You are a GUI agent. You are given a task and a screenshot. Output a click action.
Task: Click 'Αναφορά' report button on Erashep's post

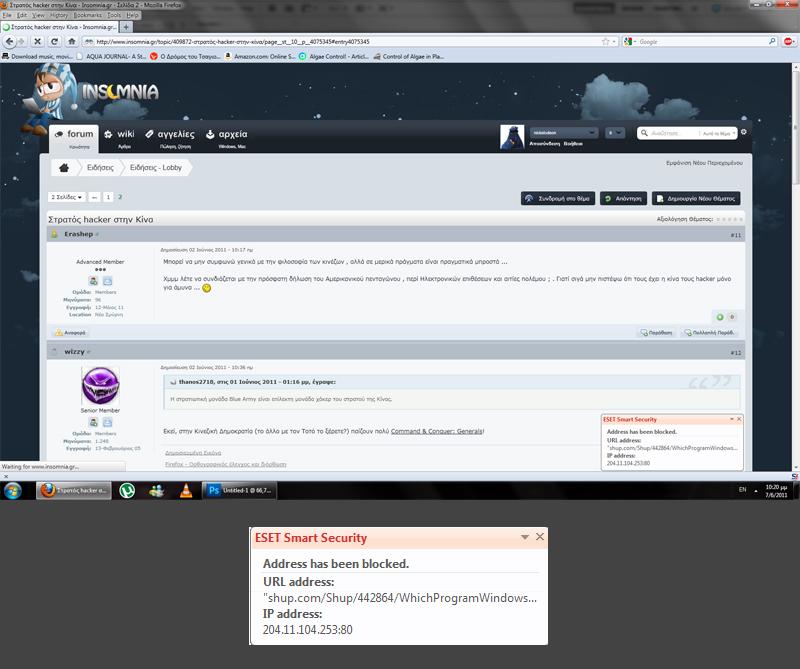(70, 333)
